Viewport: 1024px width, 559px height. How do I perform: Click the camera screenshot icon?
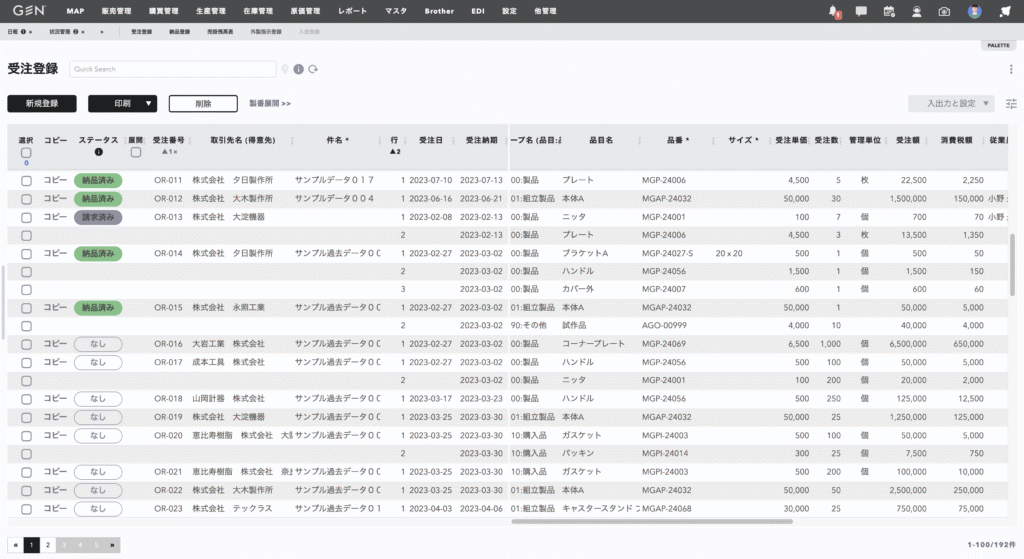[944, 11]
